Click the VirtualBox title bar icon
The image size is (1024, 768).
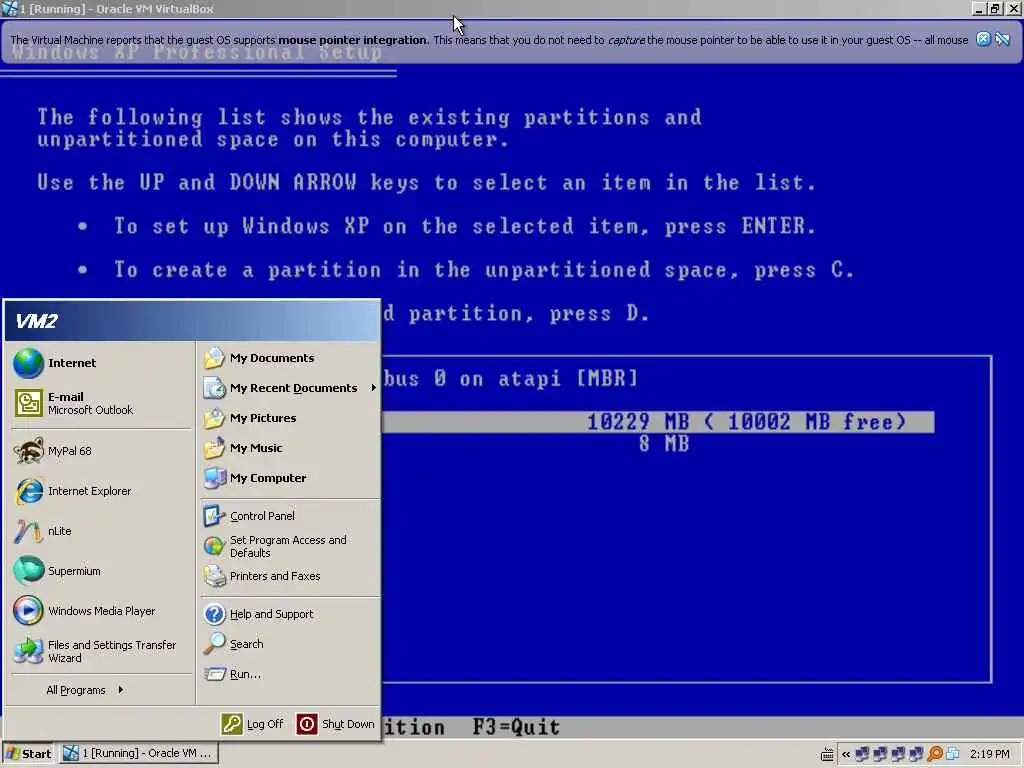(9, 8)
